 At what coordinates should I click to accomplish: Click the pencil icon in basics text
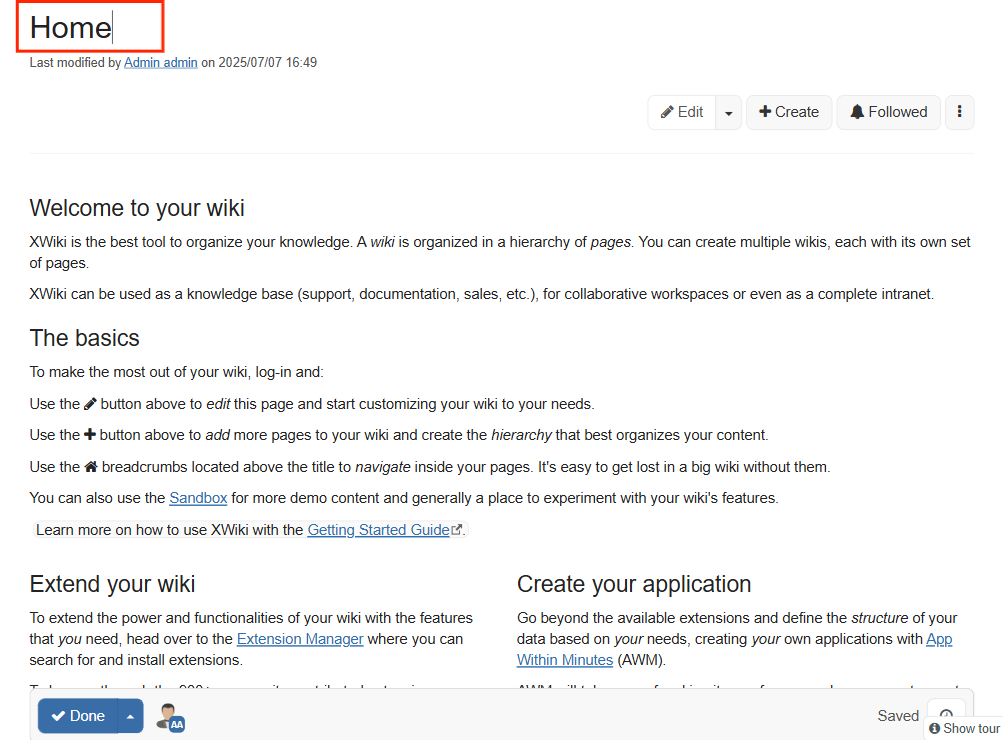pyautogui.click(x=90, y=404)
